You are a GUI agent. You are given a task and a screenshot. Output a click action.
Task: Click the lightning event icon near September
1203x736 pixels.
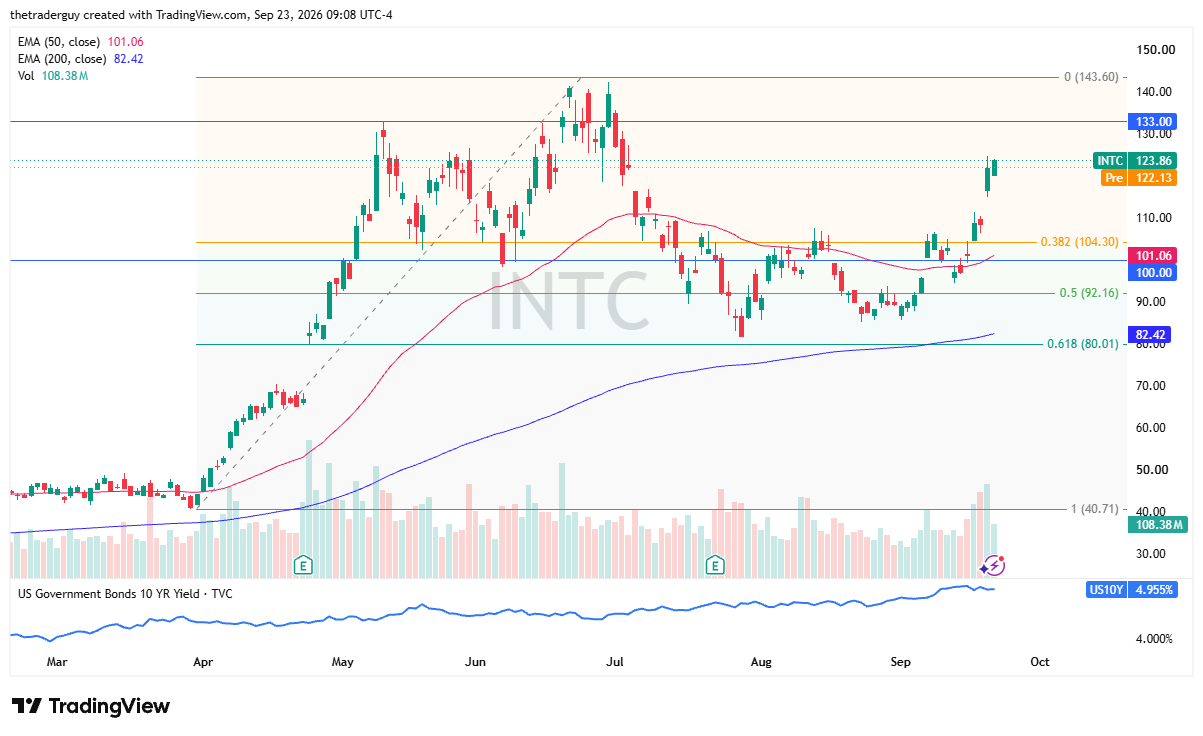point(993,566)
